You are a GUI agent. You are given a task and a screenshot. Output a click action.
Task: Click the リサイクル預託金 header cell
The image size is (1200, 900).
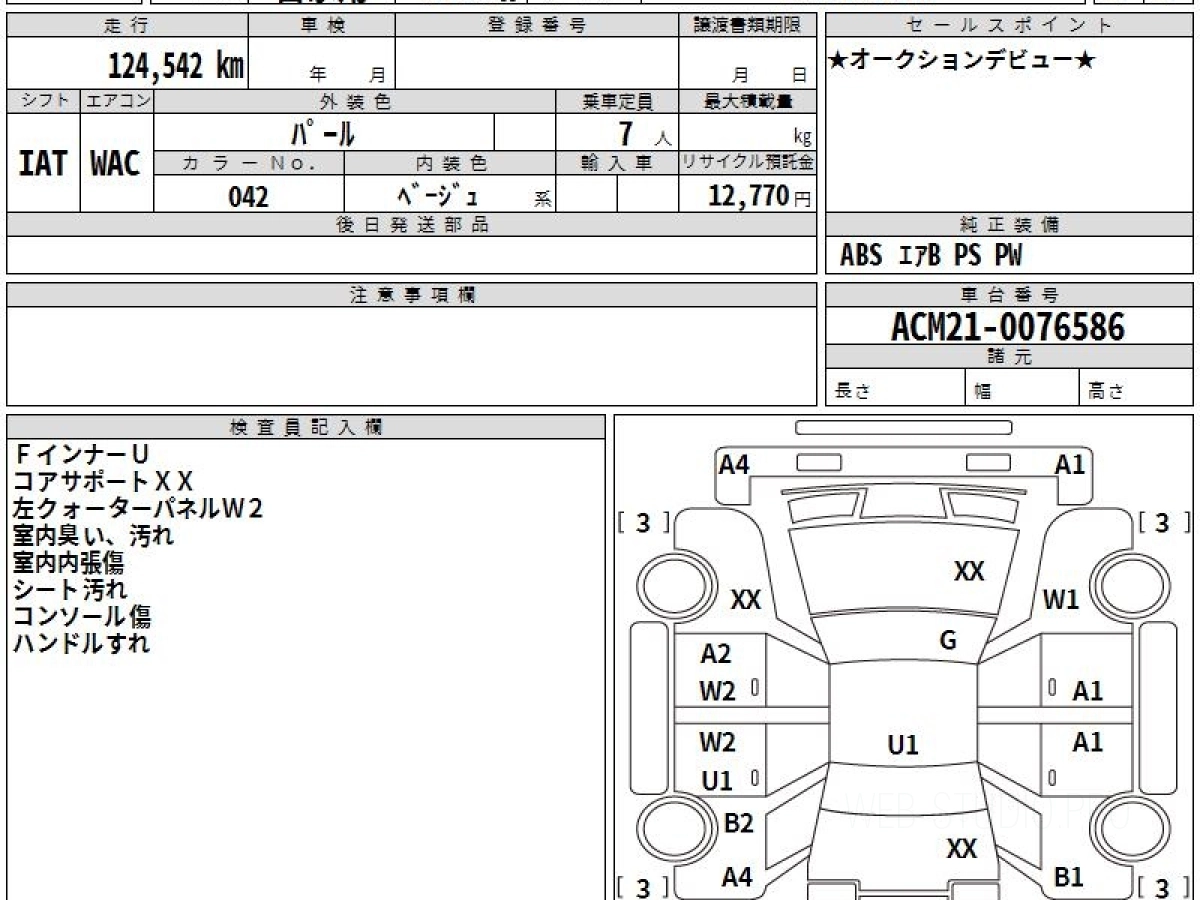pos(748,163)
